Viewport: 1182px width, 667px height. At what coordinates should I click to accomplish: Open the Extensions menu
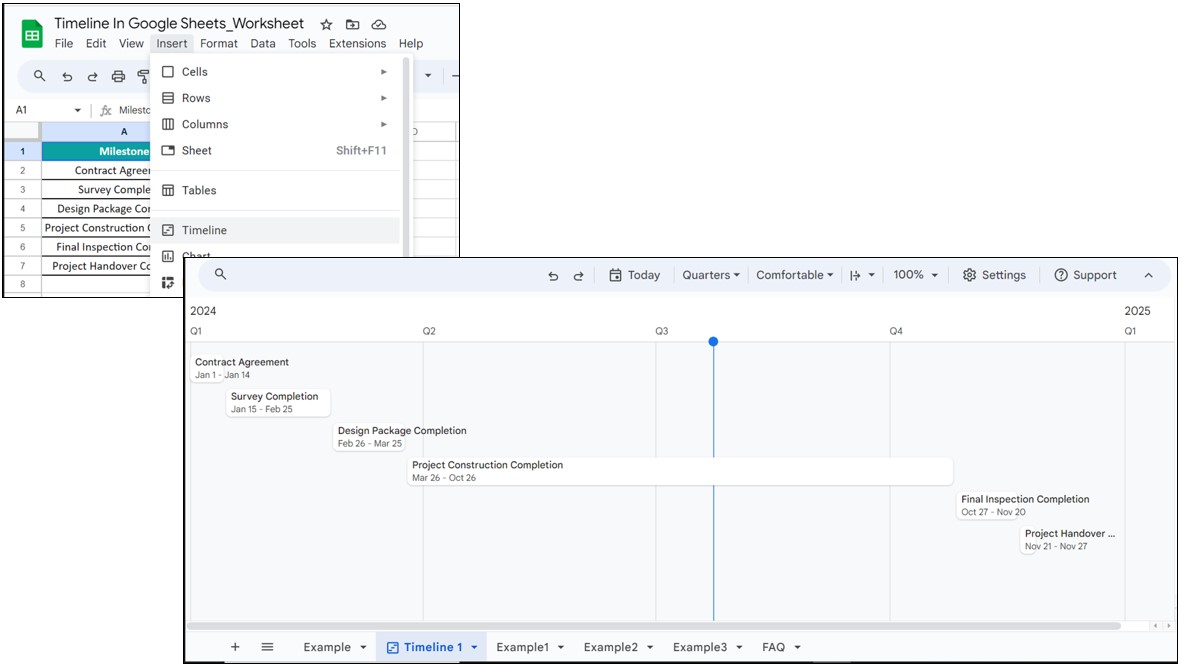pyautogui.click(x=357, y=44)
